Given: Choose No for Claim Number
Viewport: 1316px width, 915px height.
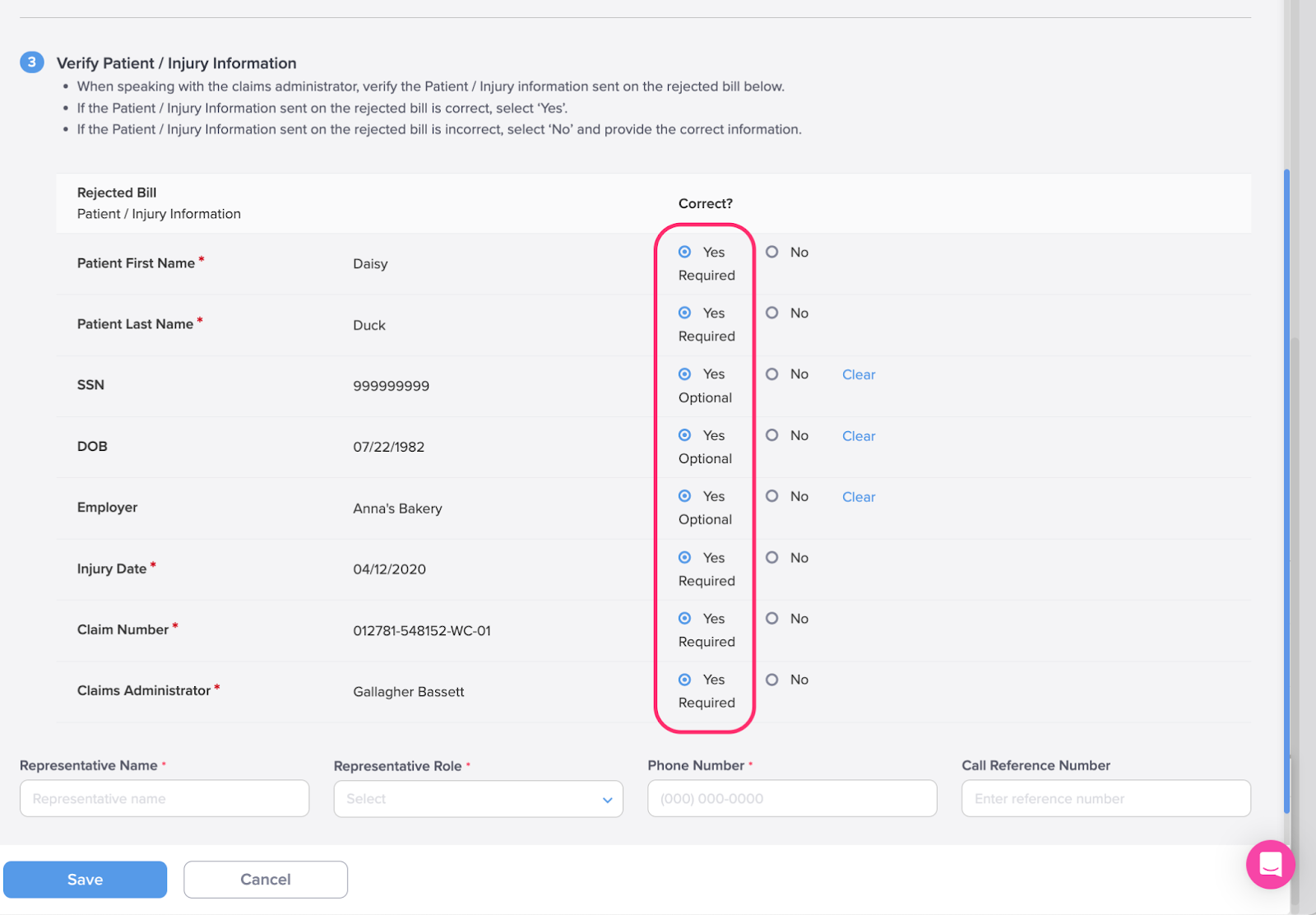Looking at the screenshot, I should click(x=772, y=619).
